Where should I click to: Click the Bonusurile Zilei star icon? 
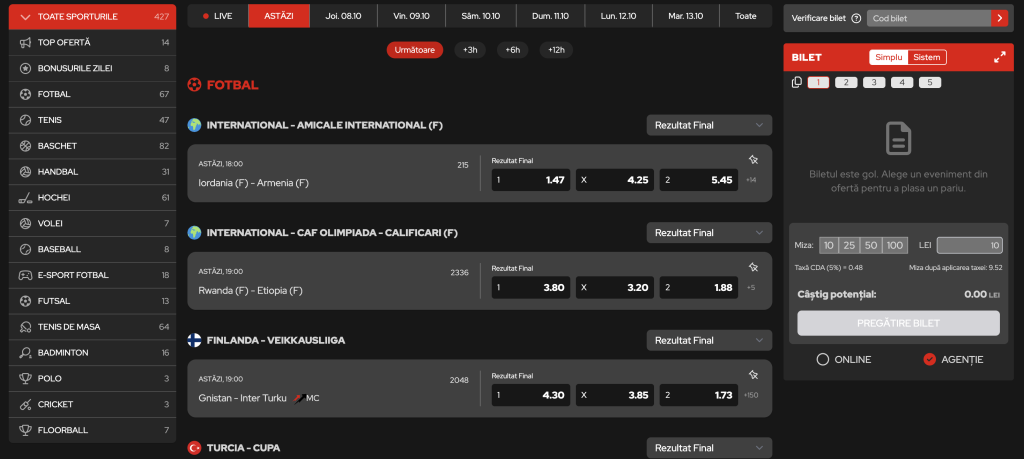point(25,69)
